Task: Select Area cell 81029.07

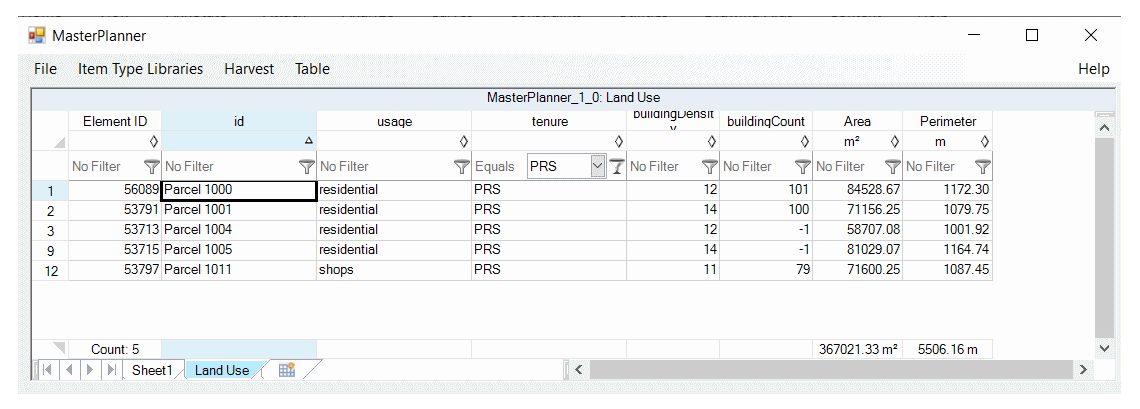Action: (x=857, y=250)
